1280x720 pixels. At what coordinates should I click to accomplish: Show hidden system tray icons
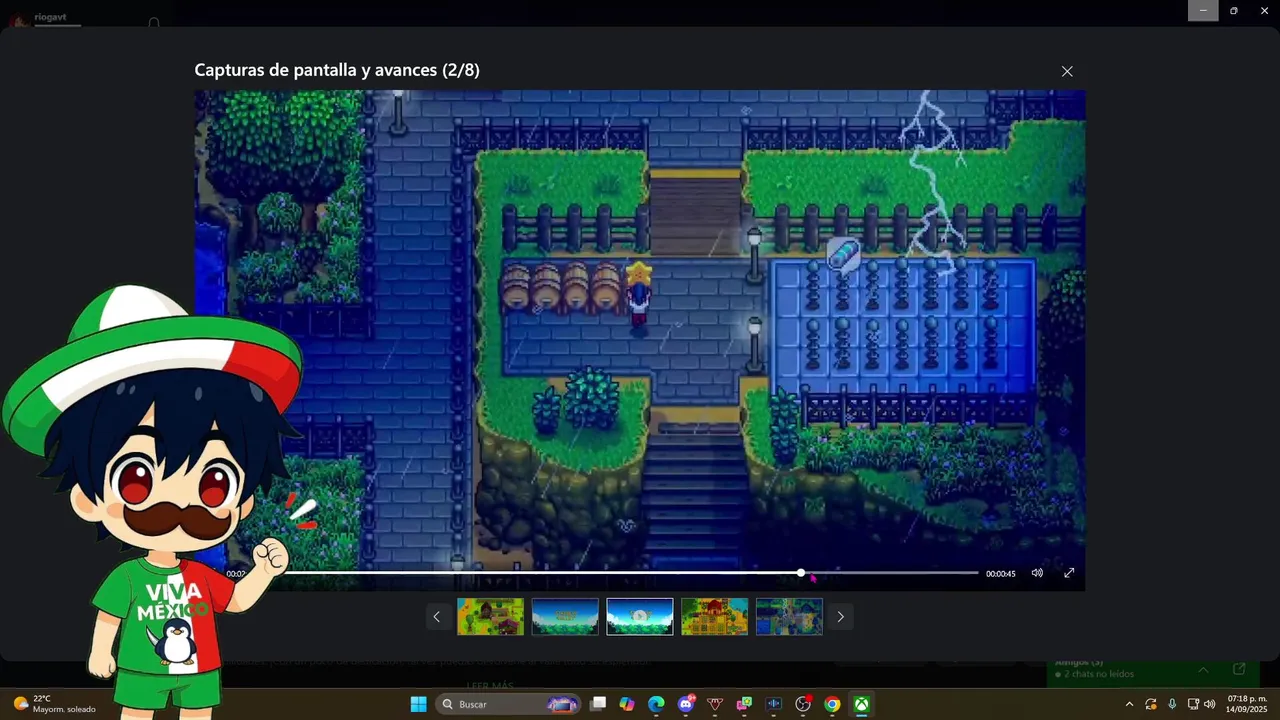(1129, 704)
